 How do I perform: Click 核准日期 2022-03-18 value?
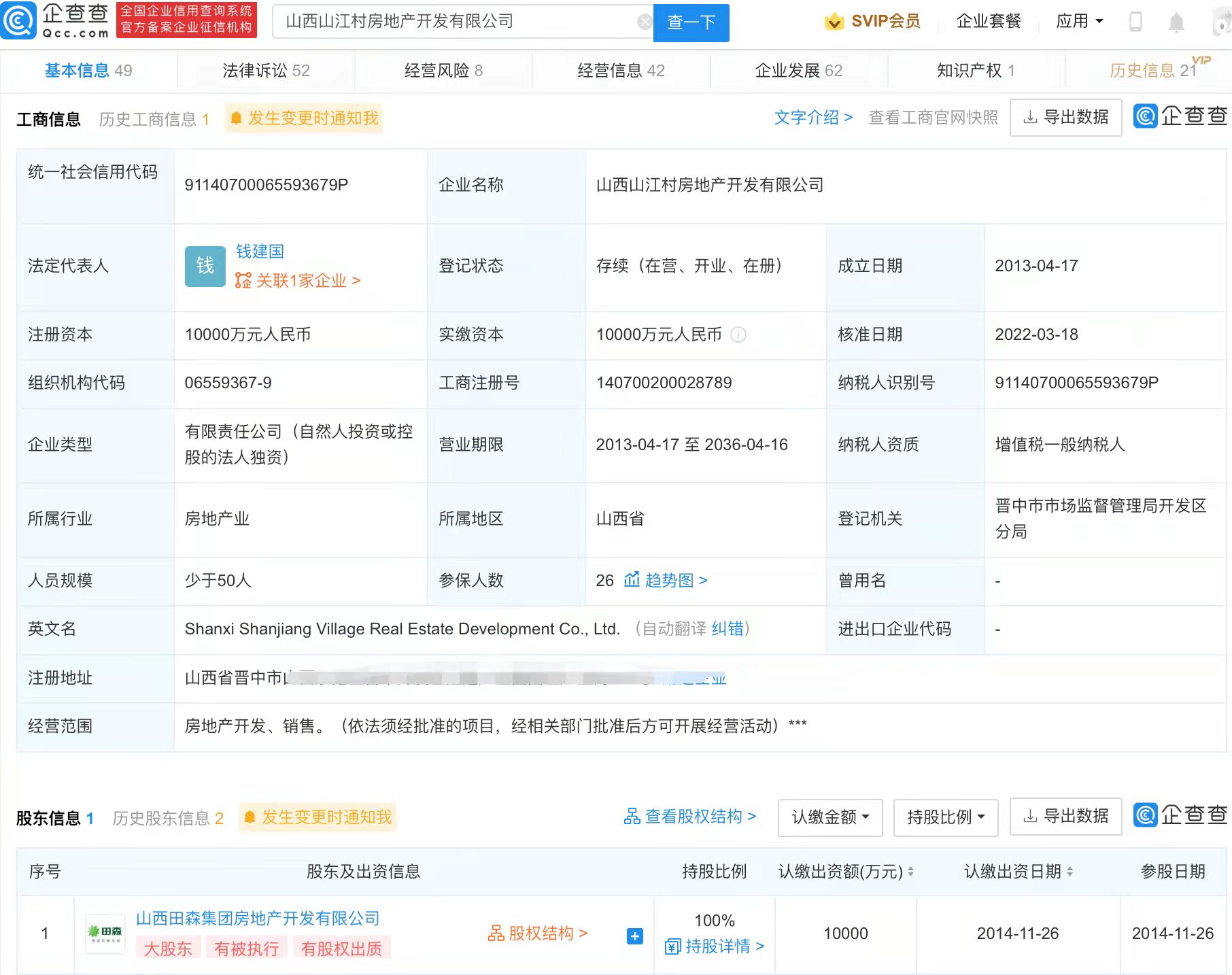1036,335
